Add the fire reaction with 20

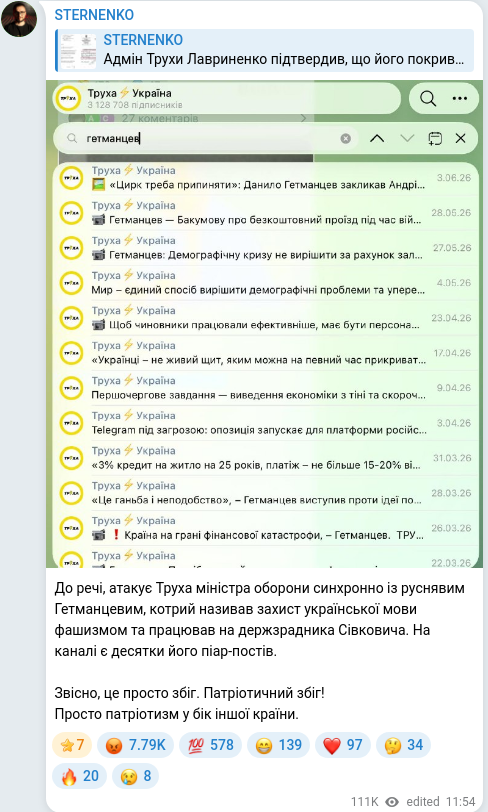pyautogui.click(x=79, y=776)
